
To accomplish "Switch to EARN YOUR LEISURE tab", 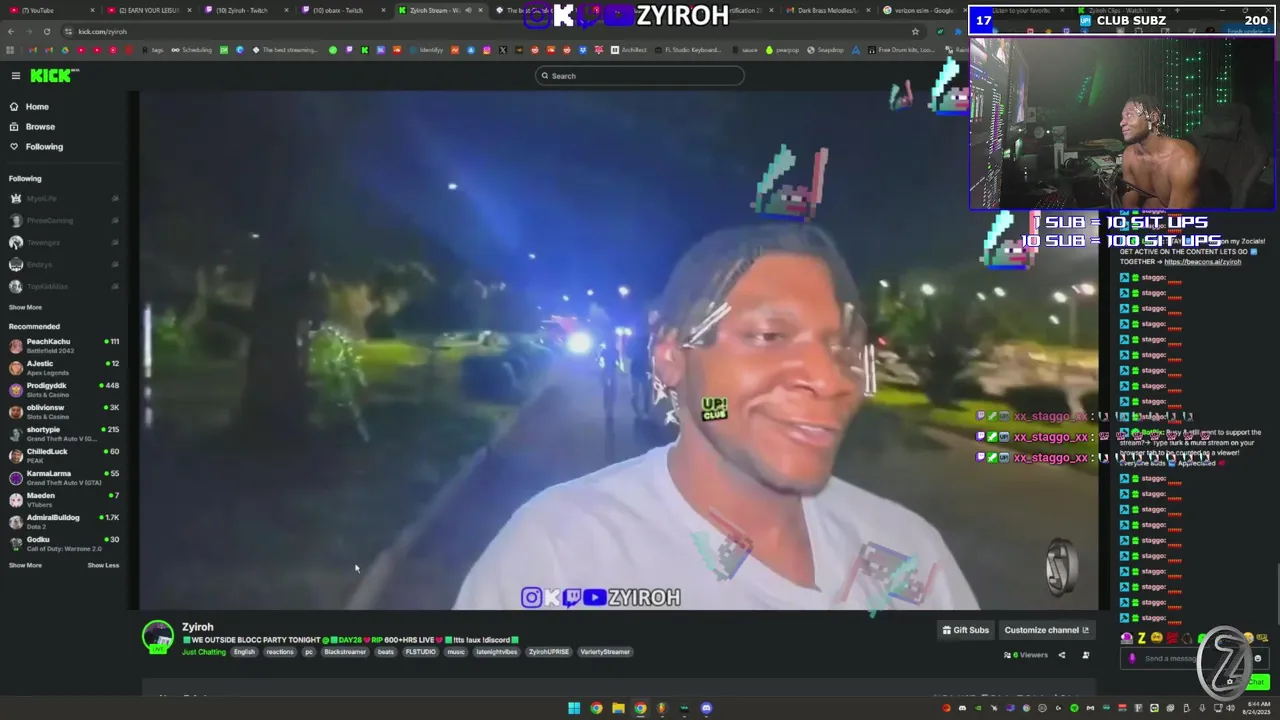I will pyautogui.click(x=148, y=10).
